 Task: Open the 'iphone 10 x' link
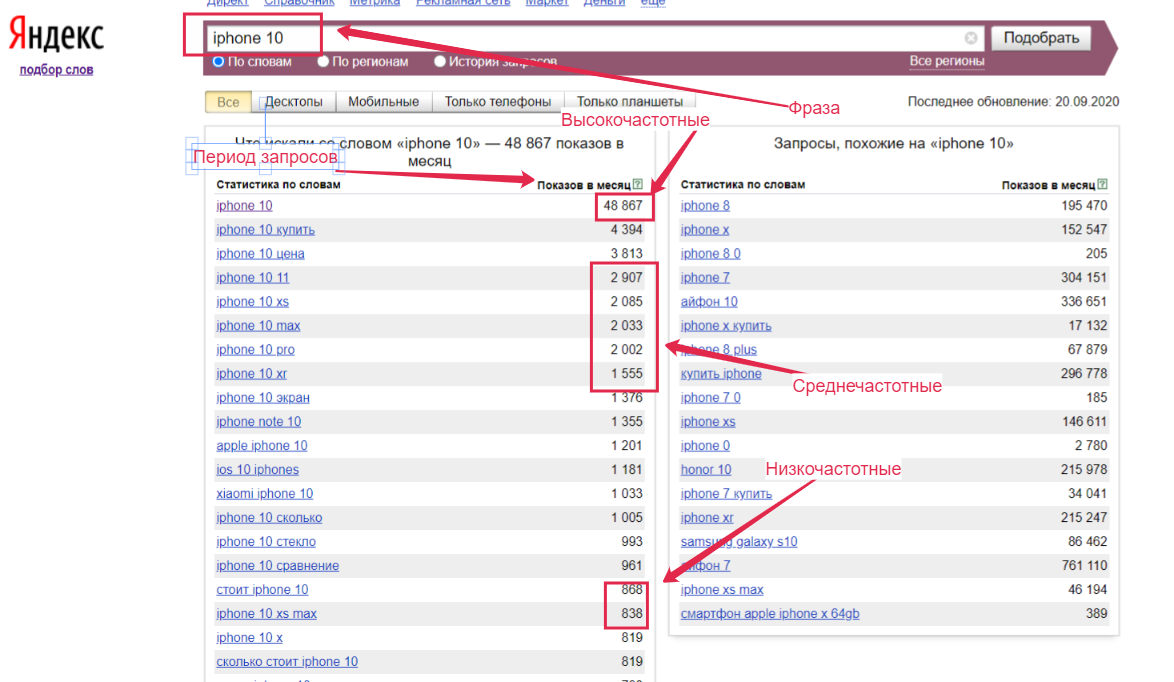click(x=249, y=637)
